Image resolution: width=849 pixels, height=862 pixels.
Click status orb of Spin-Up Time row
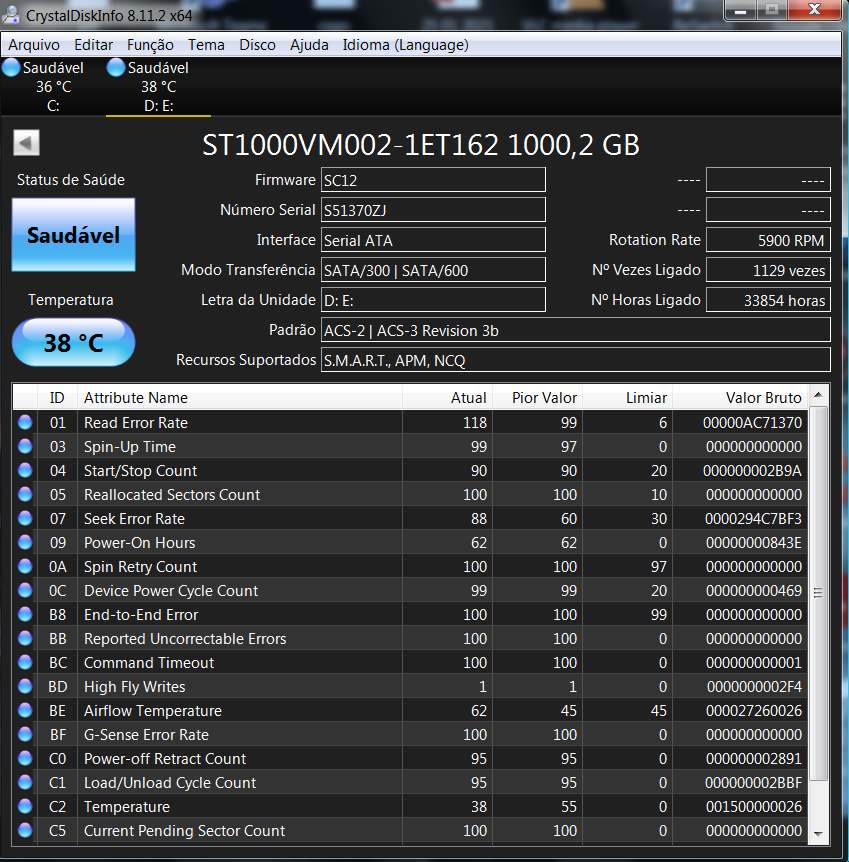pos(25,446)
